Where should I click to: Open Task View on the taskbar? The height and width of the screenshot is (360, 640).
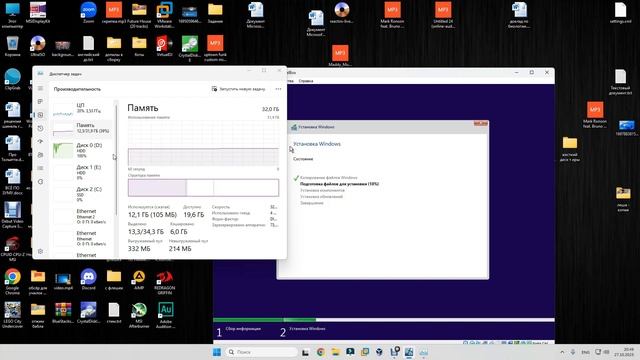coord(305,352)
